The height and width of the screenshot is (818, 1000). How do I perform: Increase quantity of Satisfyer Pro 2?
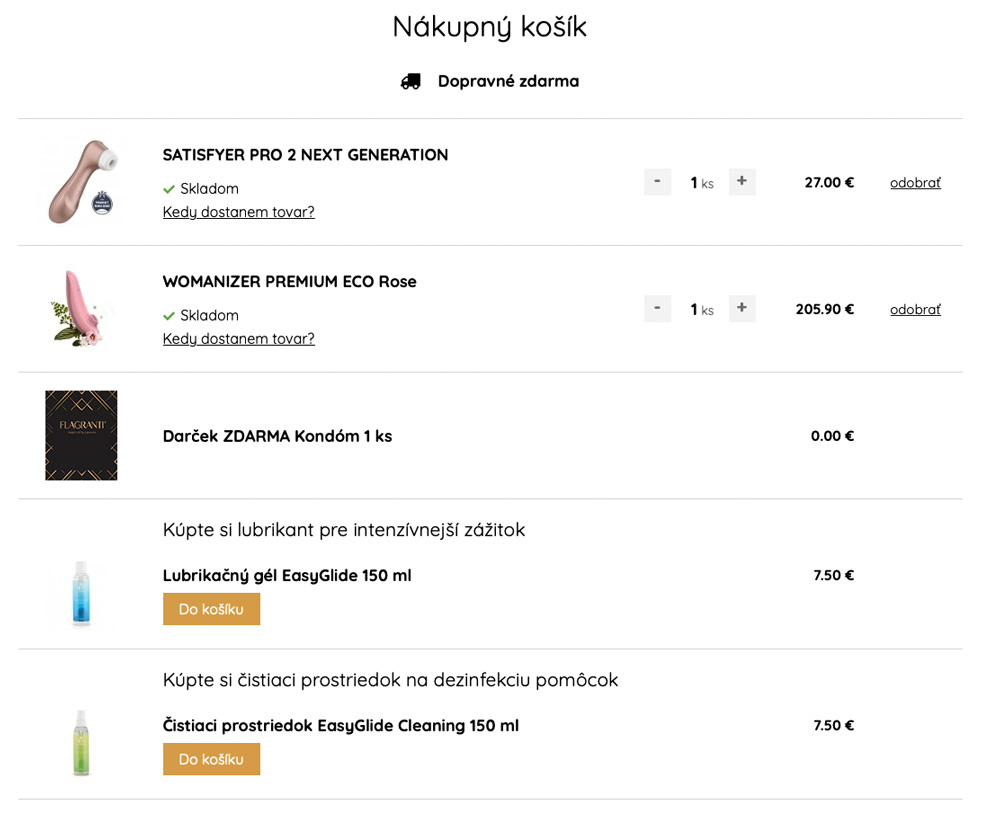742,182
